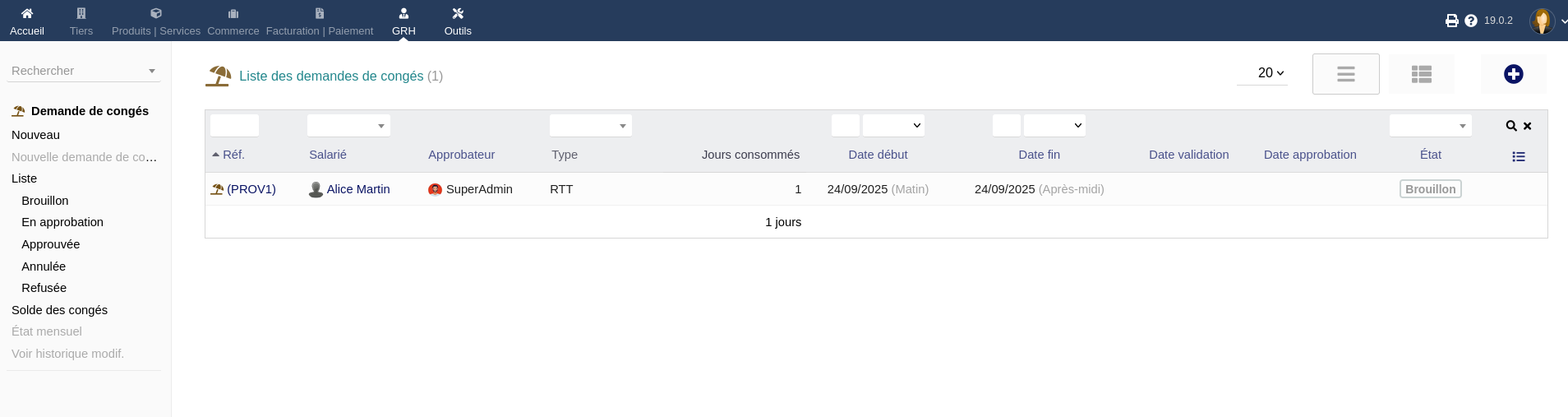Click the plus icon to add leave request
This screenshot has height=417, width=1568.
point(1513,74)
